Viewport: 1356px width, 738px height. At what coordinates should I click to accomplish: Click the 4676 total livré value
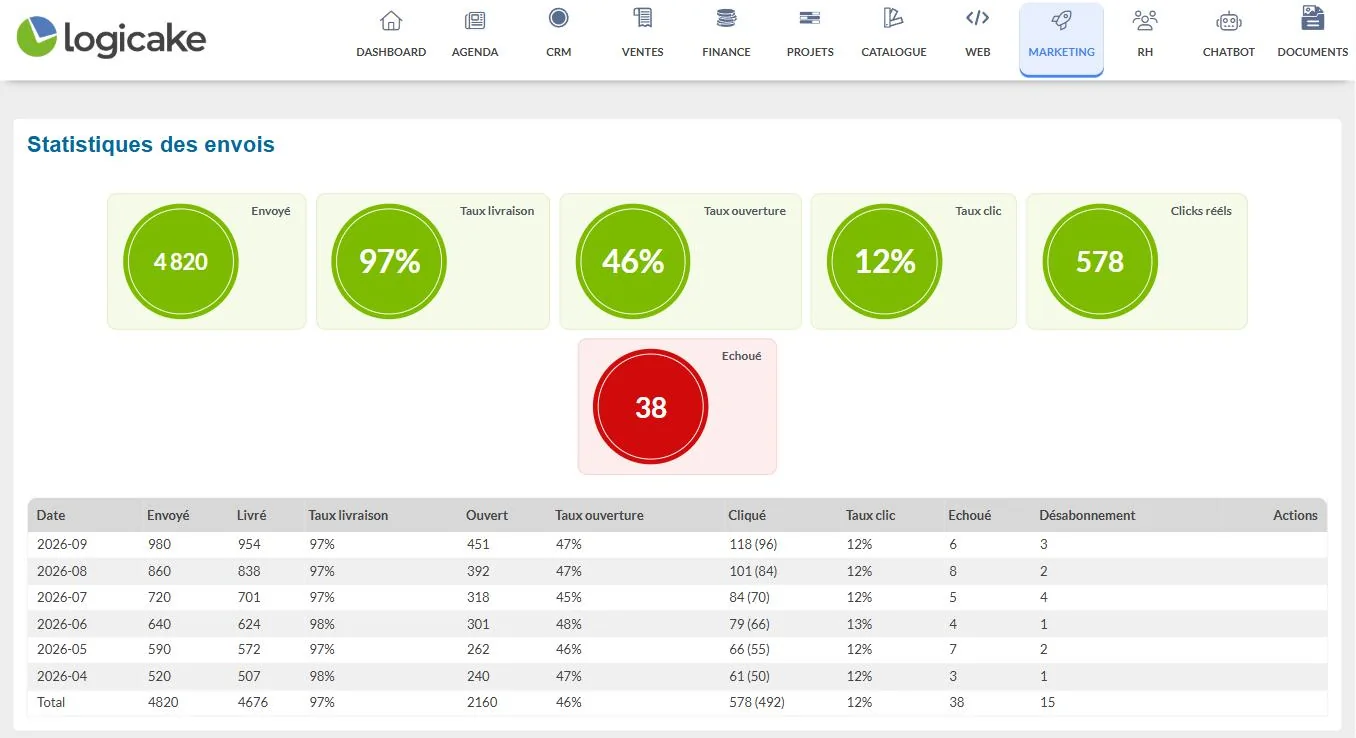pyautogui.click(x=252, y=703)
